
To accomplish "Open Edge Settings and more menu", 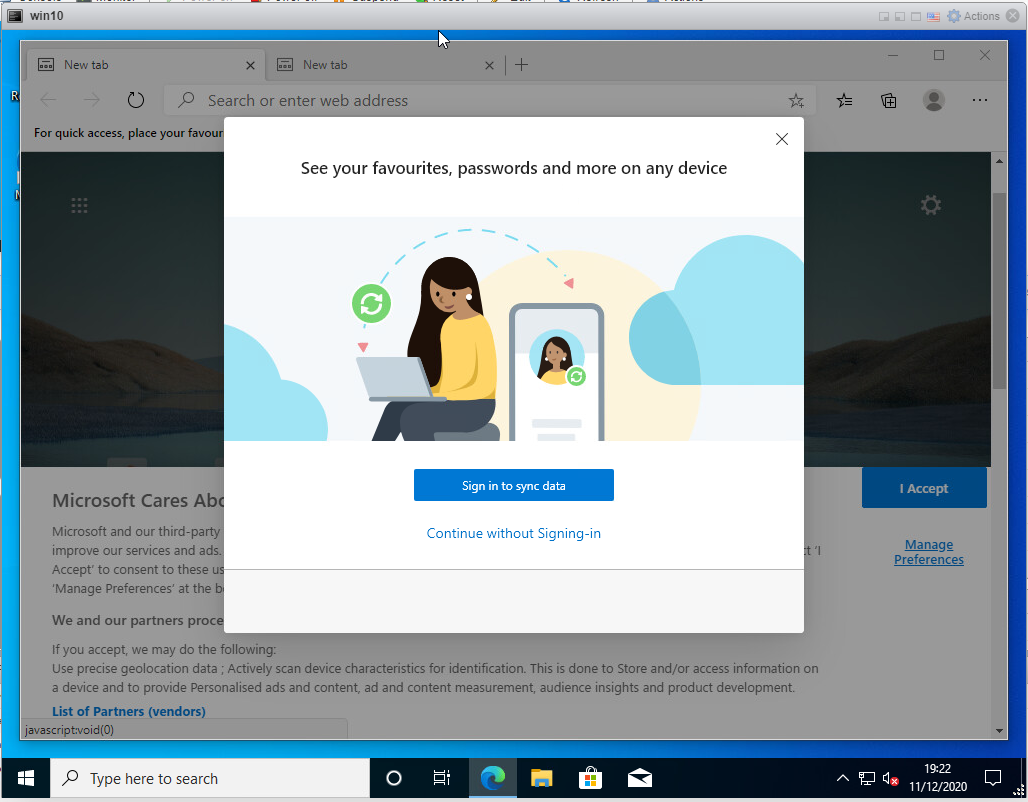I will point(979,100).
